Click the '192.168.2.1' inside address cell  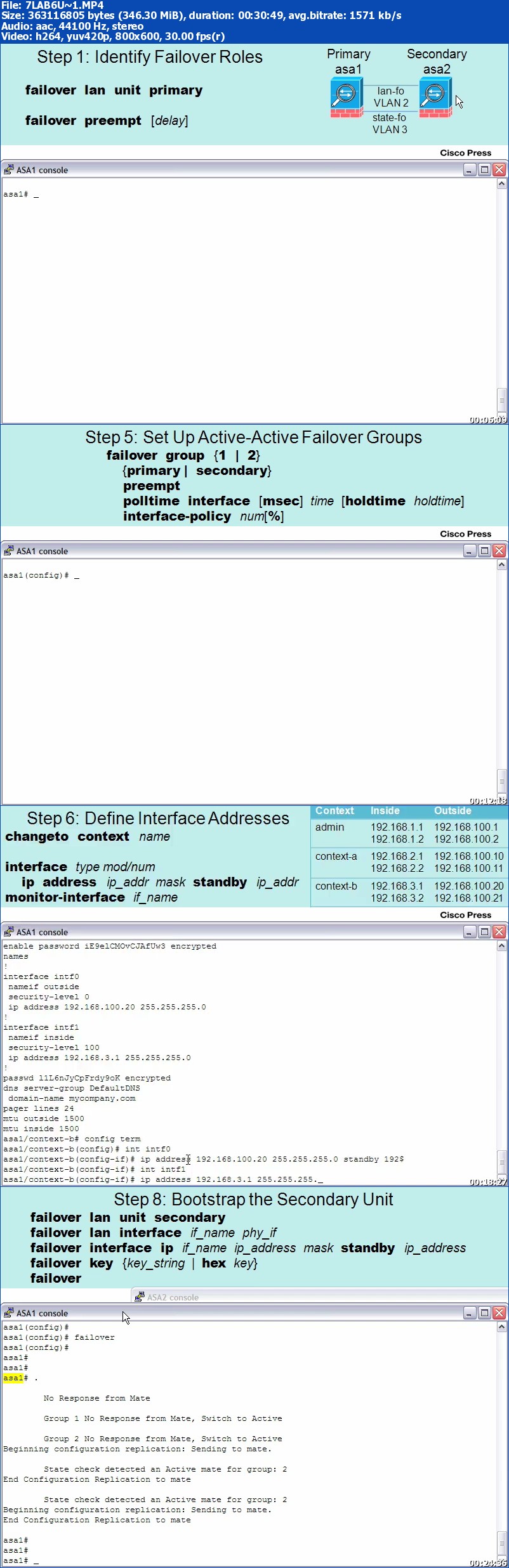(397, 857)
